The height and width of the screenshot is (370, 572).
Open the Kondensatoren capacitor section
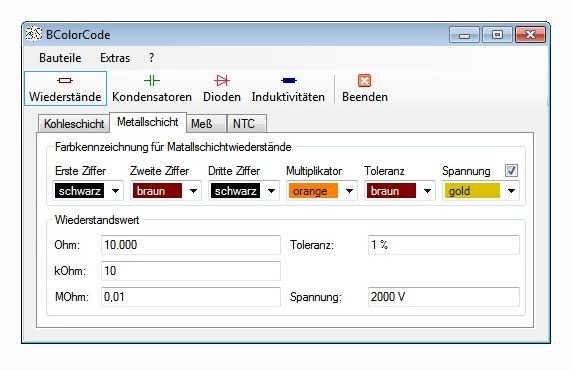click(152, 89)
